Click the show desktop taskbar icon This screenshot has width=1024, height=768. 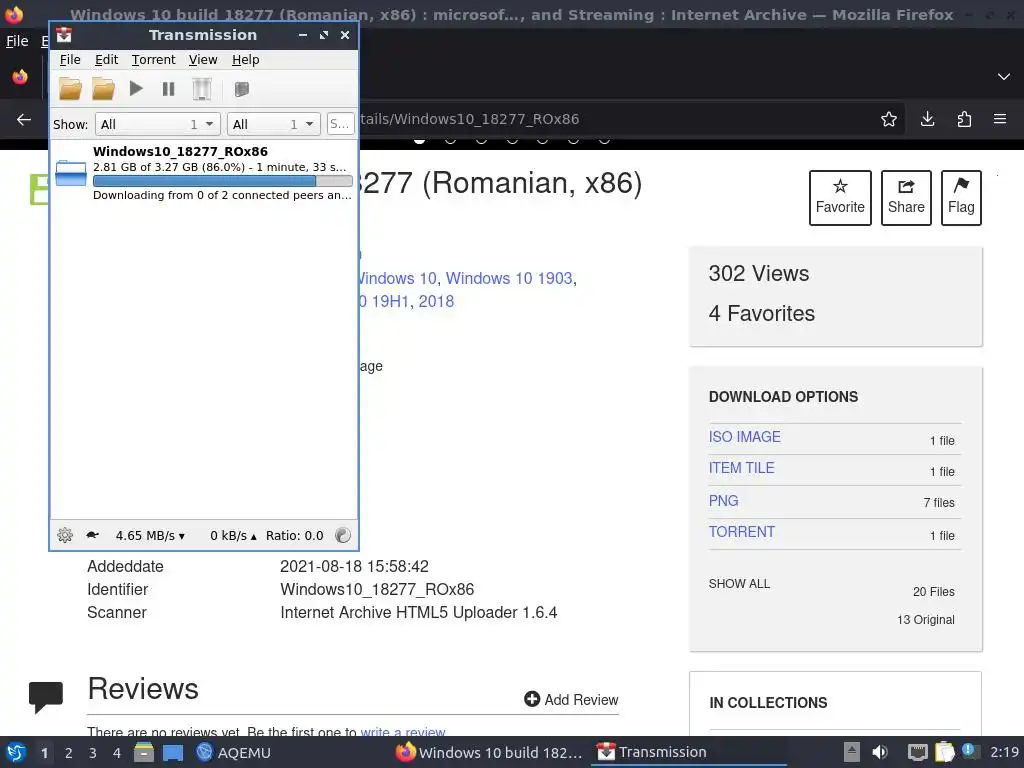[x=173, y=753]
